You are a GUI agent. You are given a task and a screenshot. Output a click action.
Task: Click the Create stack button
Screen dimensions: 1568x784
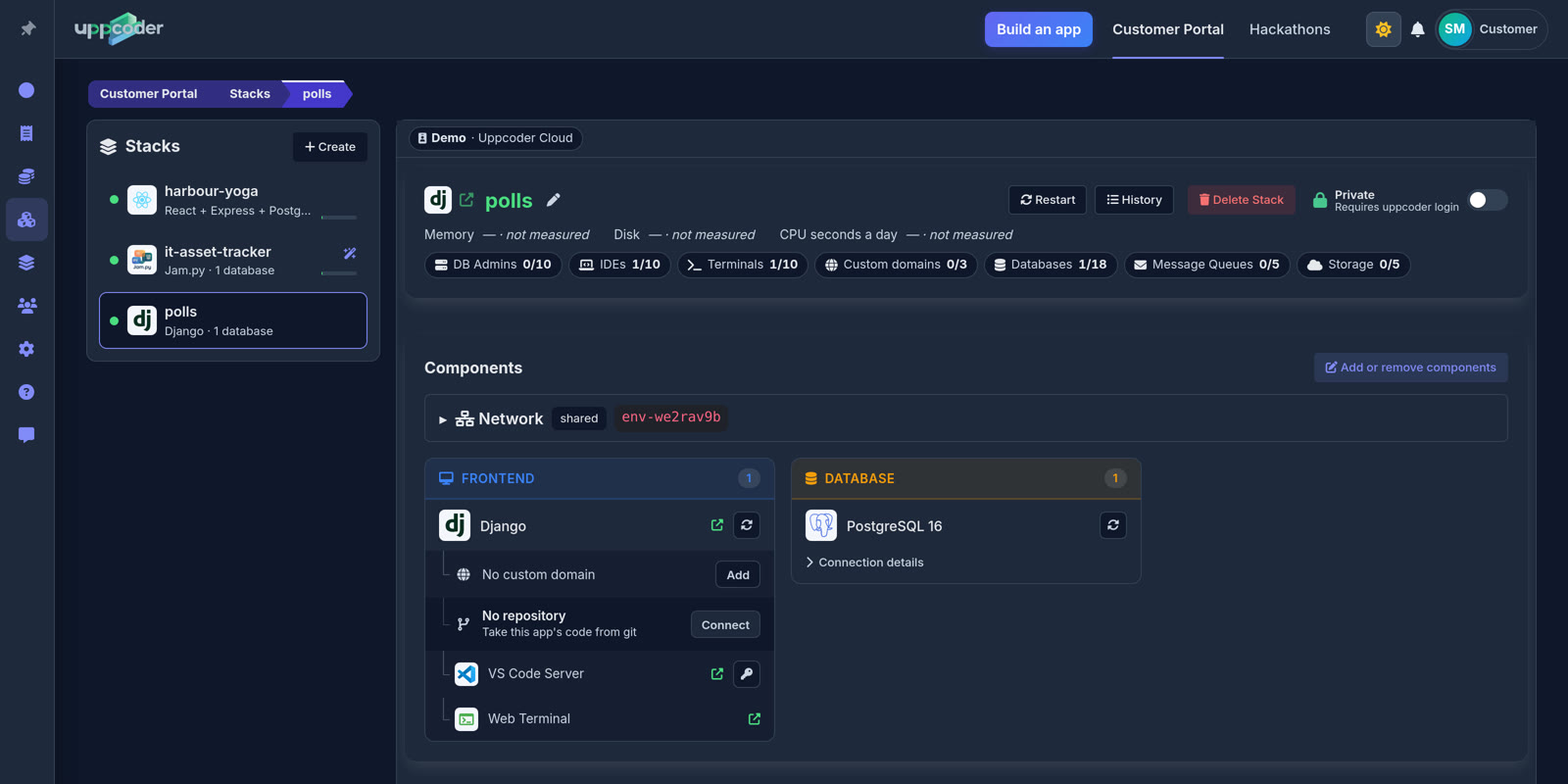pyautogui.click(x=330, y=147)
